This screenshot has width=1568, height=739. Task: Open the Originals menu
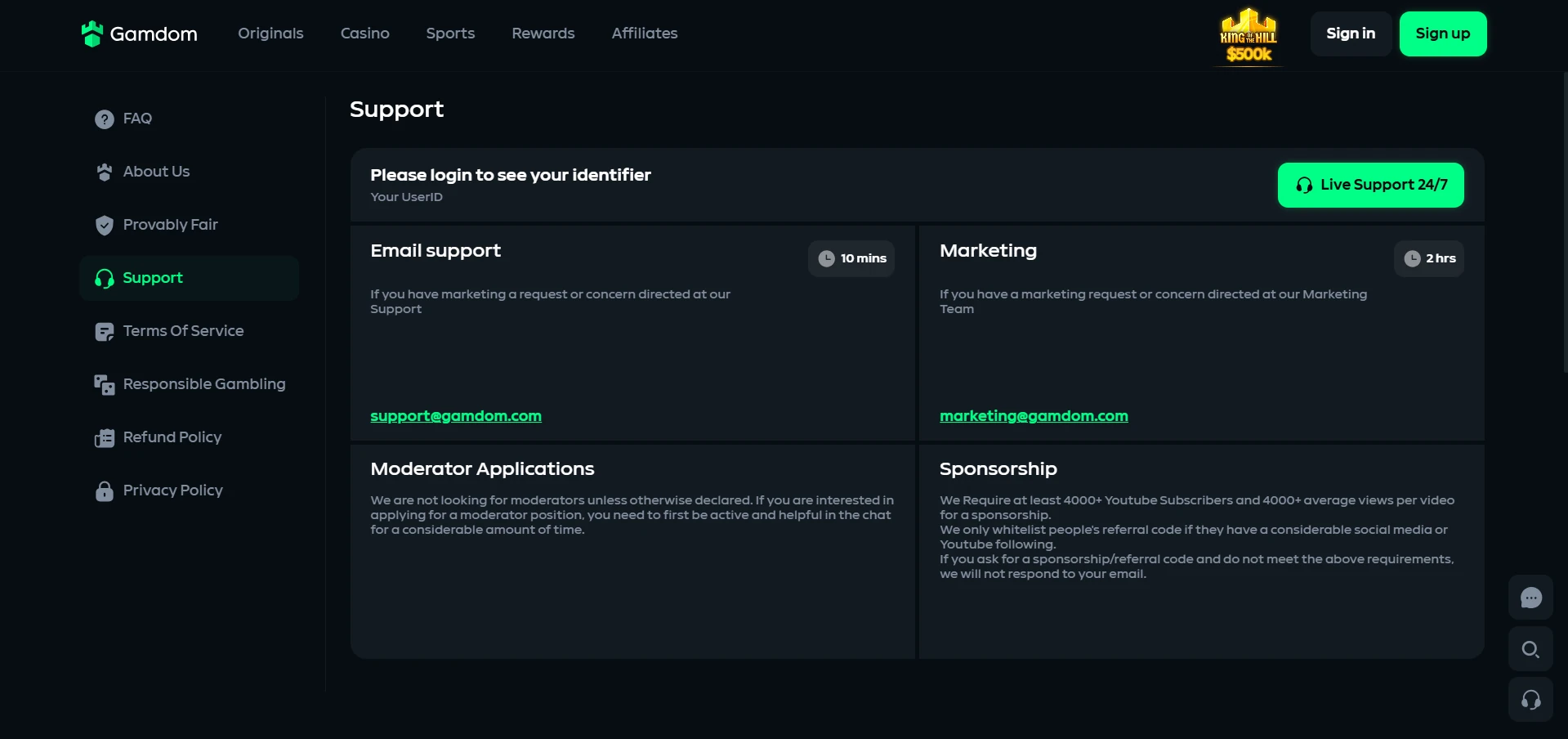(270, 34)
